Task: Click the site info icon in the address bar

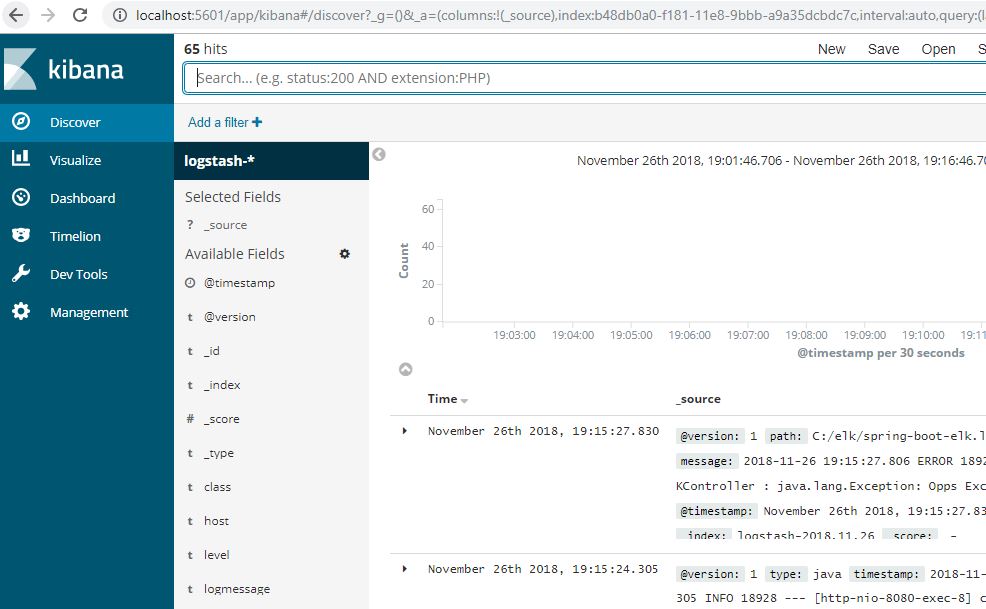Action: pyautogui.click(x=119, y=14)
